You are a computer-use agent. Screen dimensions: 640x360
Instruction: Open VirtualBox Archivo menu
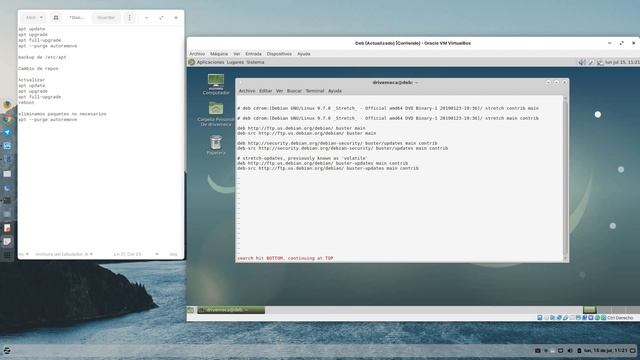[x=197, y=54]
